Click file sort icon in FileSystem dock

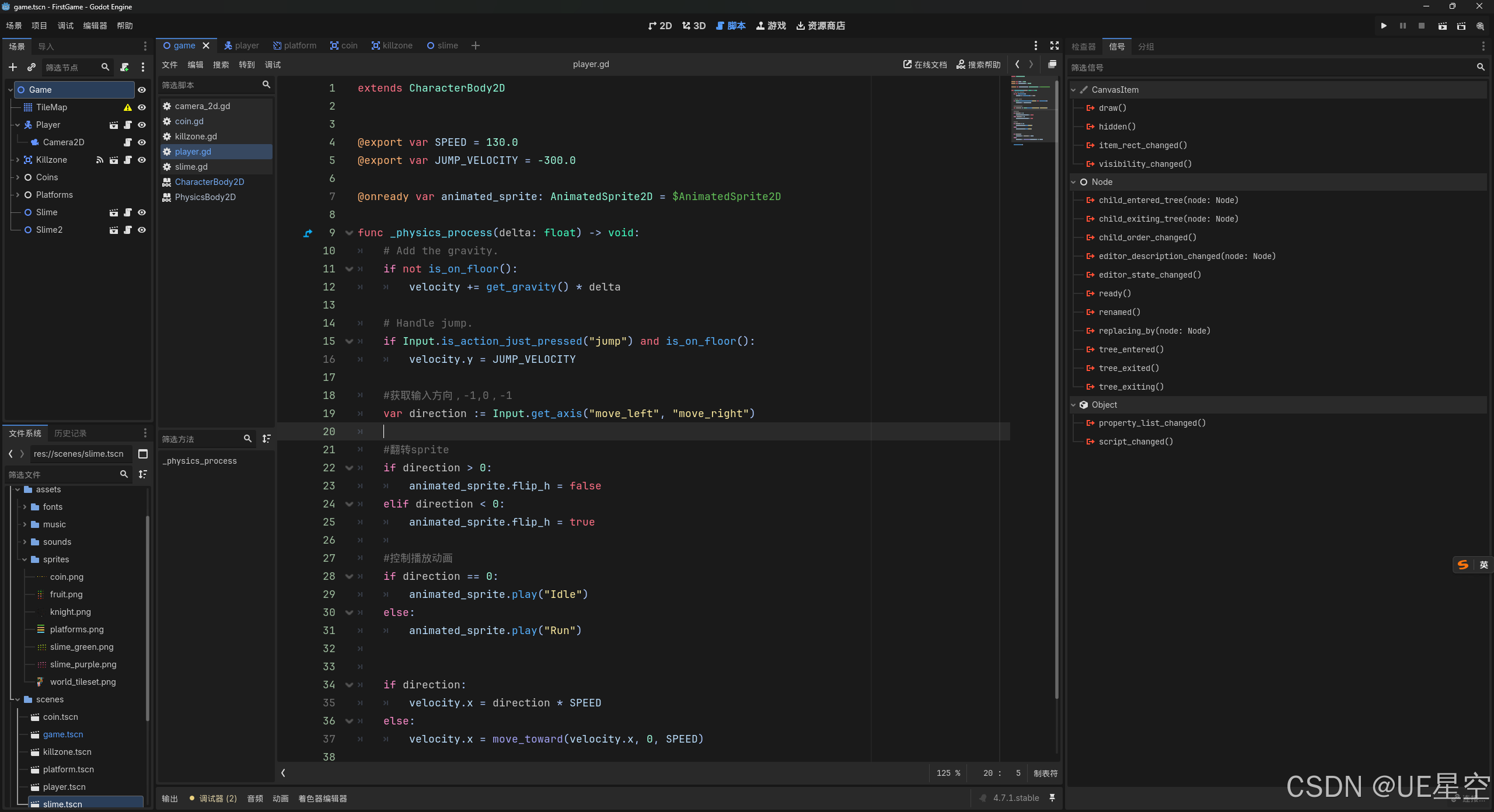pos(143,474)
